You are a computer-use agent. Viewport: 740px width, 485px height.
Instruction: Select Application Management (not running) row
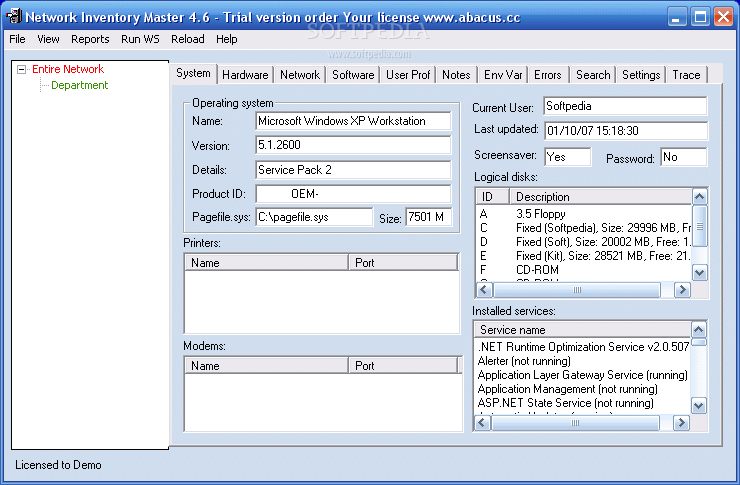[x=583, y=389]
